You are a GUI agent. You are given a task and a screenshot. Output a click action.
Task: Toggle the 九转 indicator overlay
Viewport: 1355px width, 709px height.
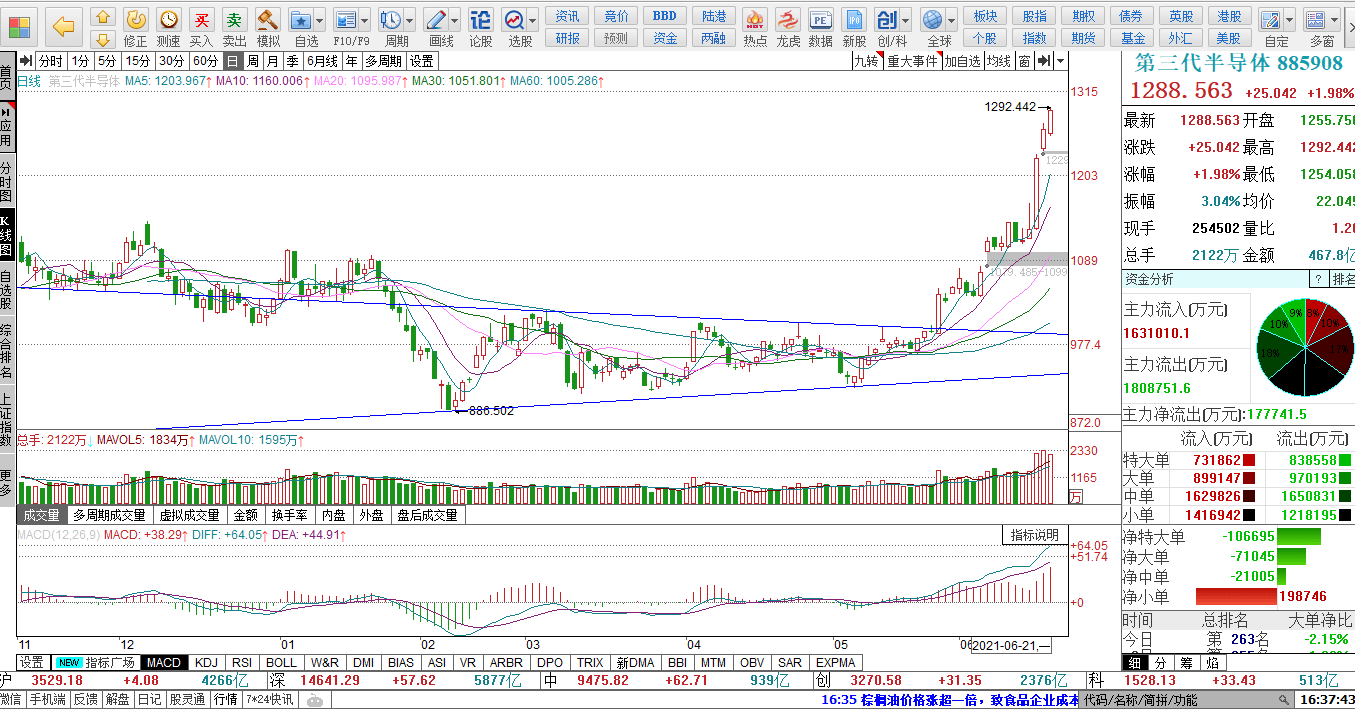866,61
